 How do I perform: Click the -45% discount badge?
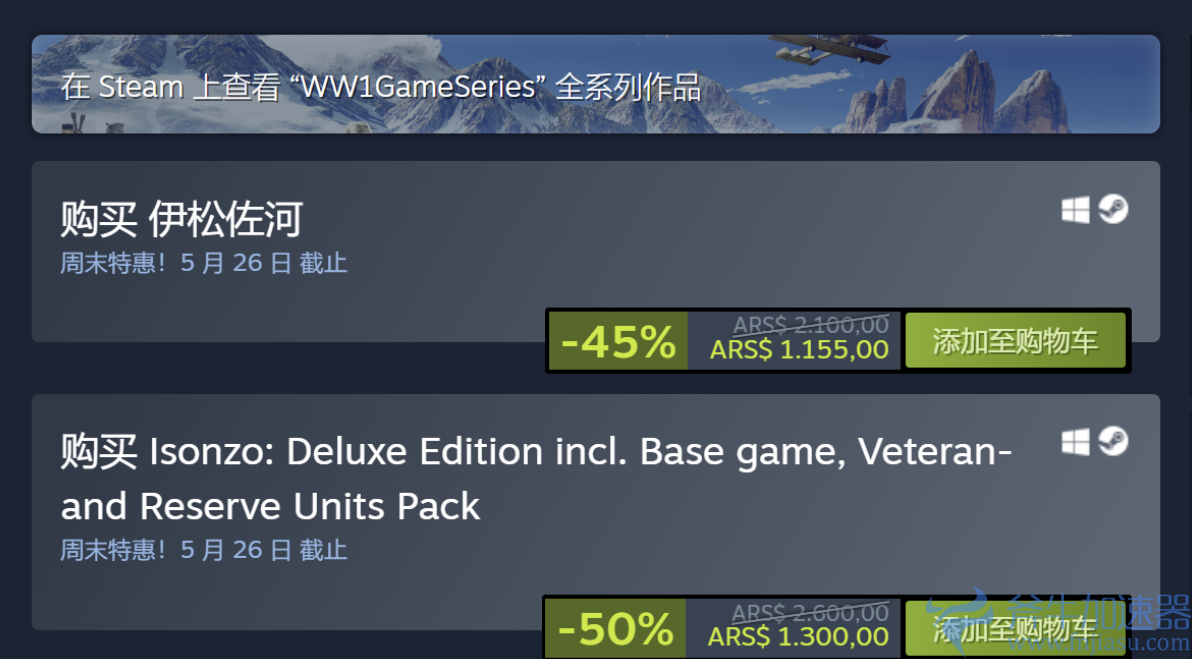[x=618, y=341]
